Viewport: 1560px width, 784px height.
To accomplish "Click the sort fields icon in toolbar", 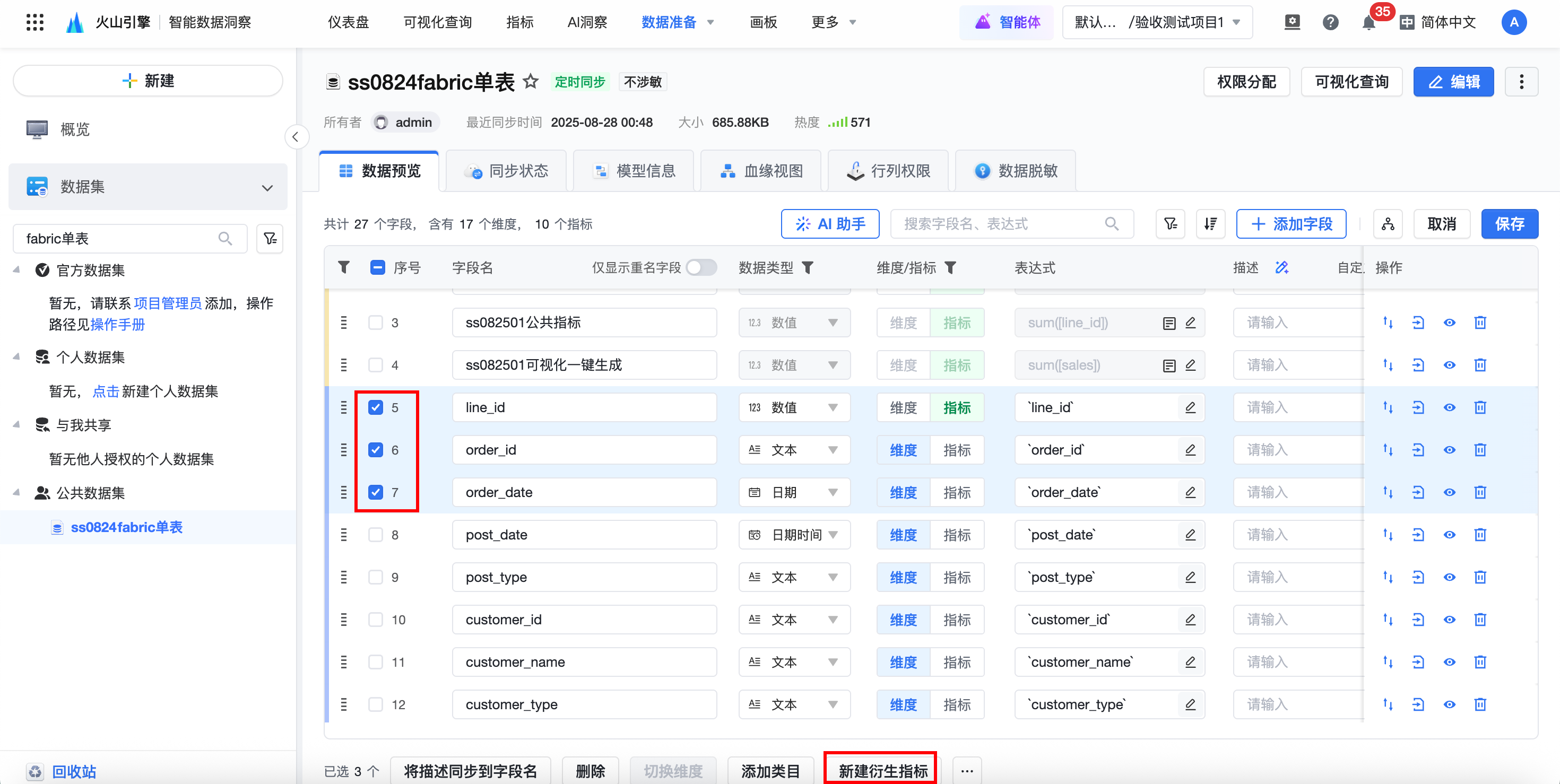I will pyautogui.click(x=1210, y=224).
